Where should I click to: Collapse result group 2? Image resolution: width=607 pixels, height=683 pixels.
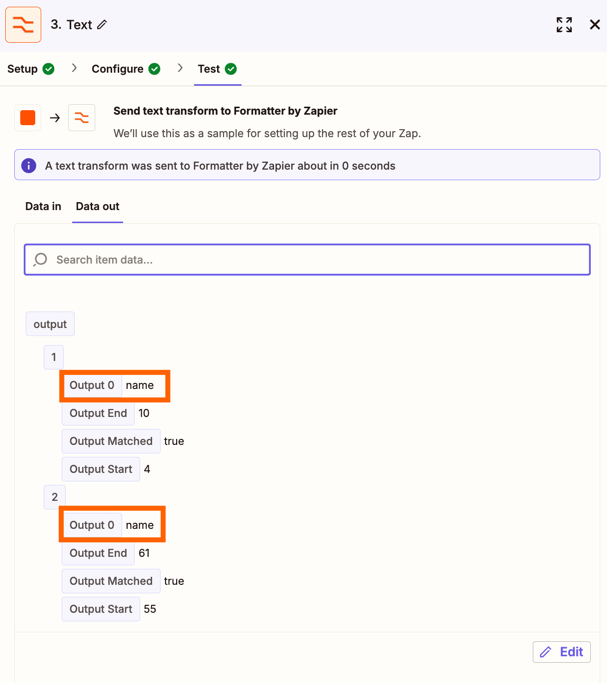[x=54, y=497]
